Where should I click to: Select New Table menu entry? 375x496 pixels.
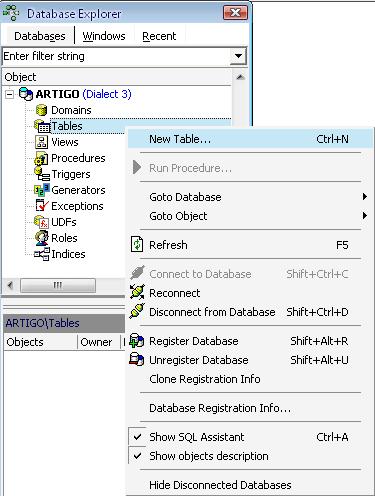250,139
